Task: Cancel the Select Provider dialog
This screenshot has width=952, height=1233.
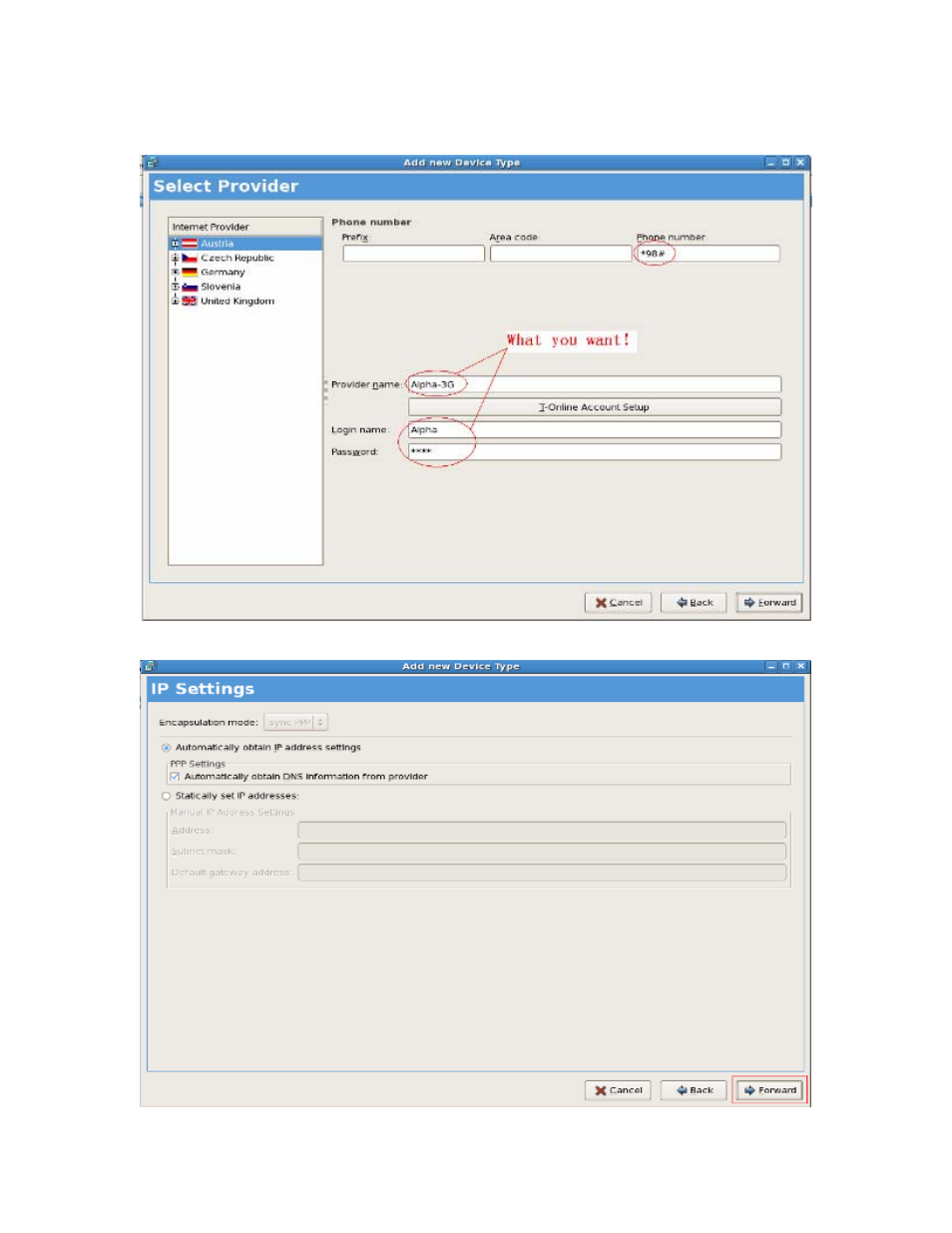Action: click(619, 603)
